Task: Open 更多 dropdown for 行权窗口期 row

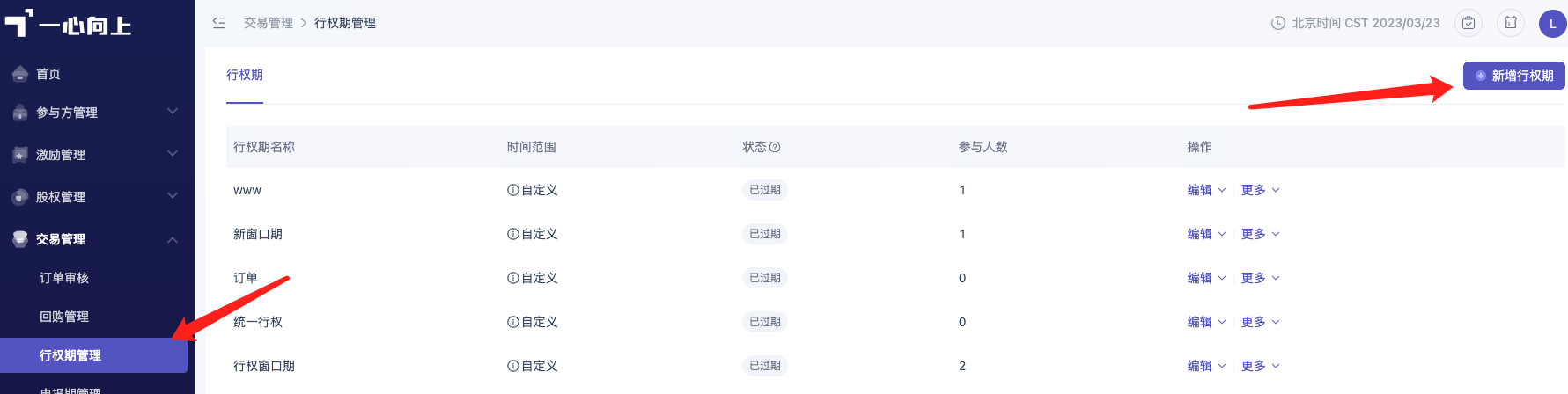Action: pos(1260,366)
